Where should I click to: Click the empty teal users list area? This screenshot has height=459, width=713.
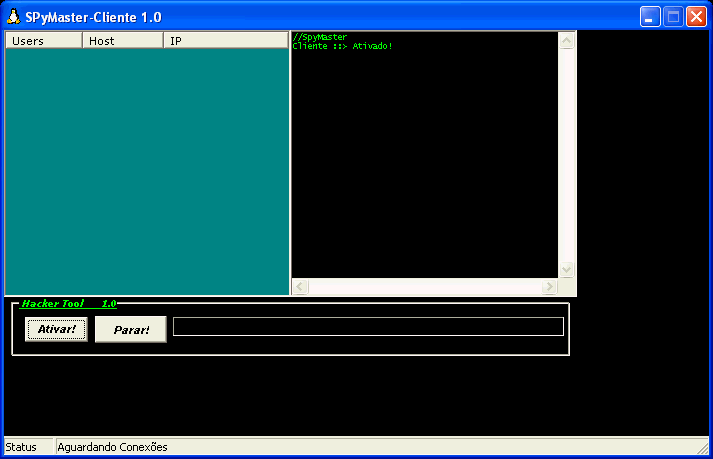click(x=146, y=170)
